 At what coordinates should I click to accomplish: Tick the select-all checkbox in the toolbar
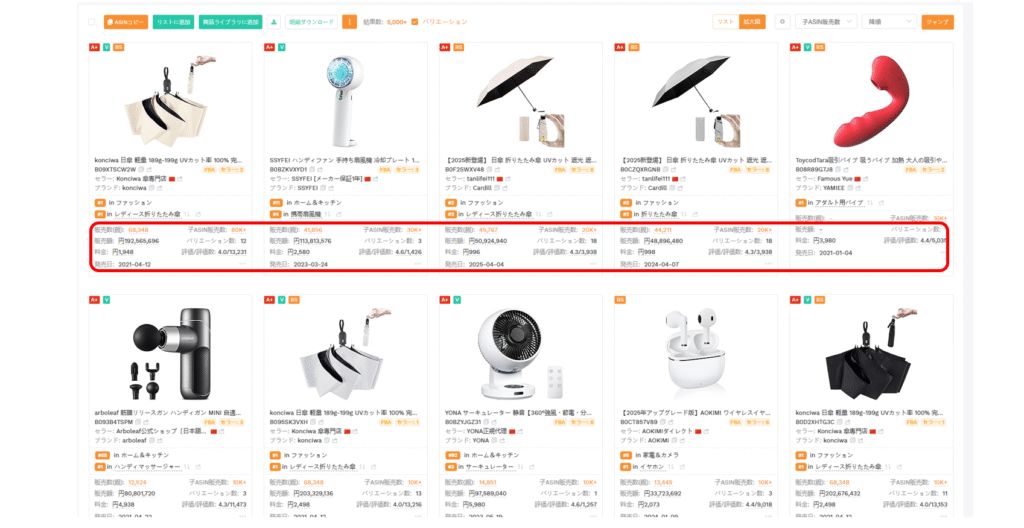pyautogui.click(x=91, y=22)
